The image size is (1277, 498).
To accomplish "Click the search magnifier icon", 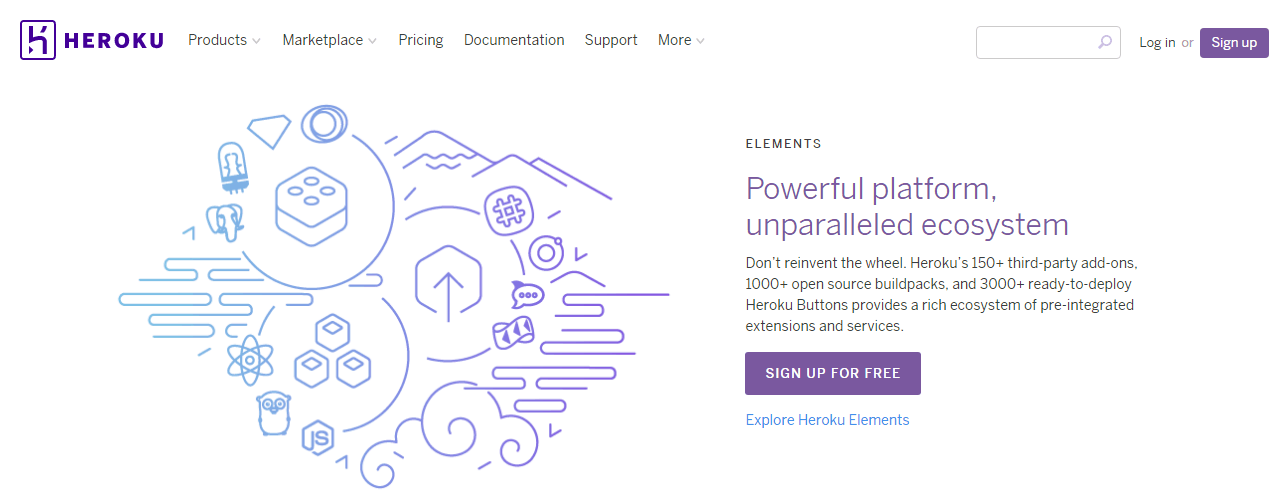I will click(1104, 42).
